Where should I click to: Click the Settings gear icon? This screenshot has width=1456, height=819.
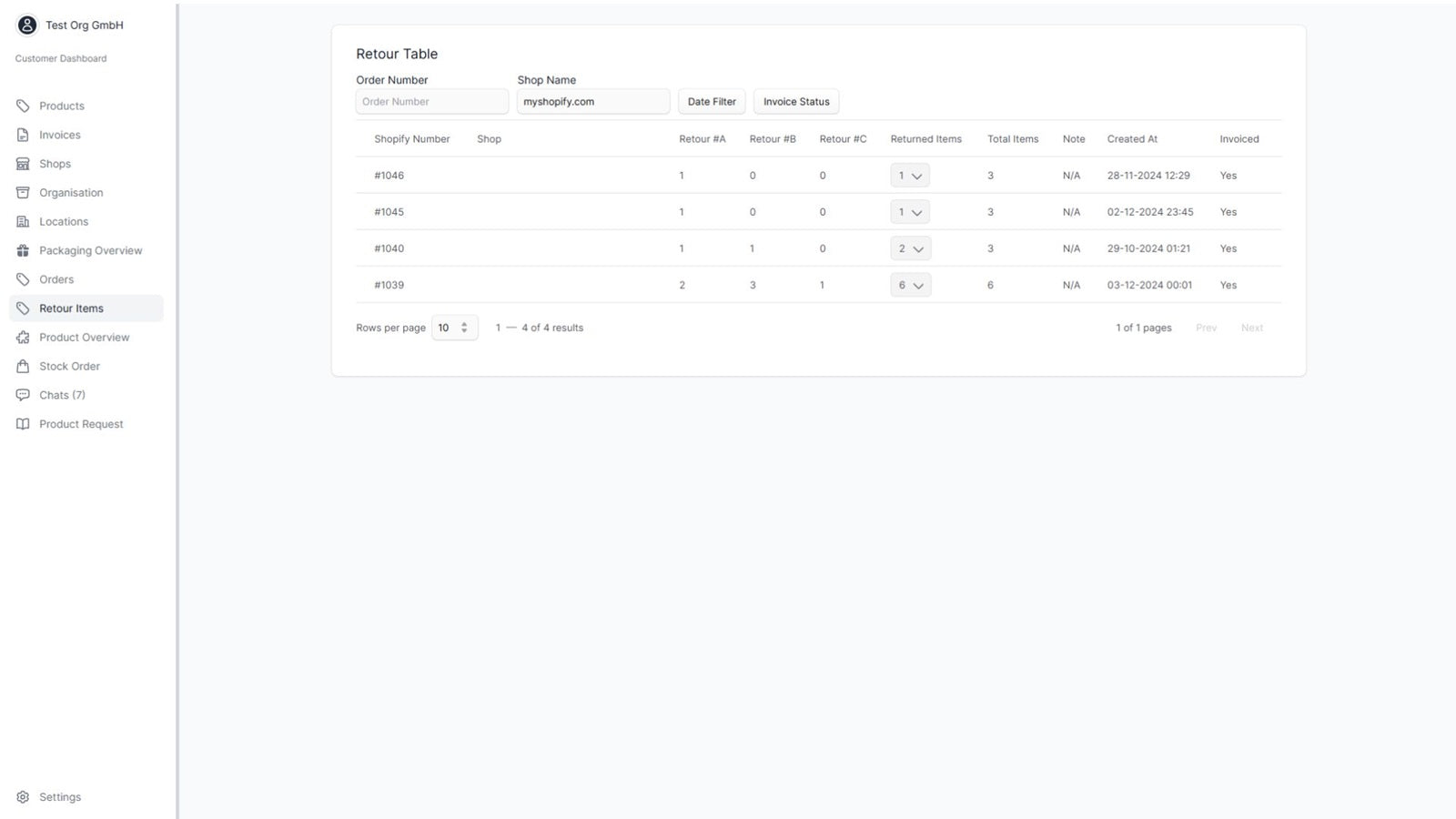23,797
